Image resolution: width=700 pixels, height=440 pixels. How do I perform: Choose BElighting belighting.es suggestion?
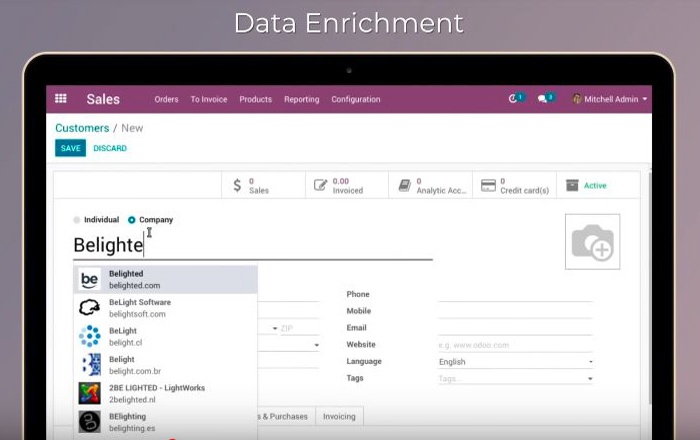[165, 422]
